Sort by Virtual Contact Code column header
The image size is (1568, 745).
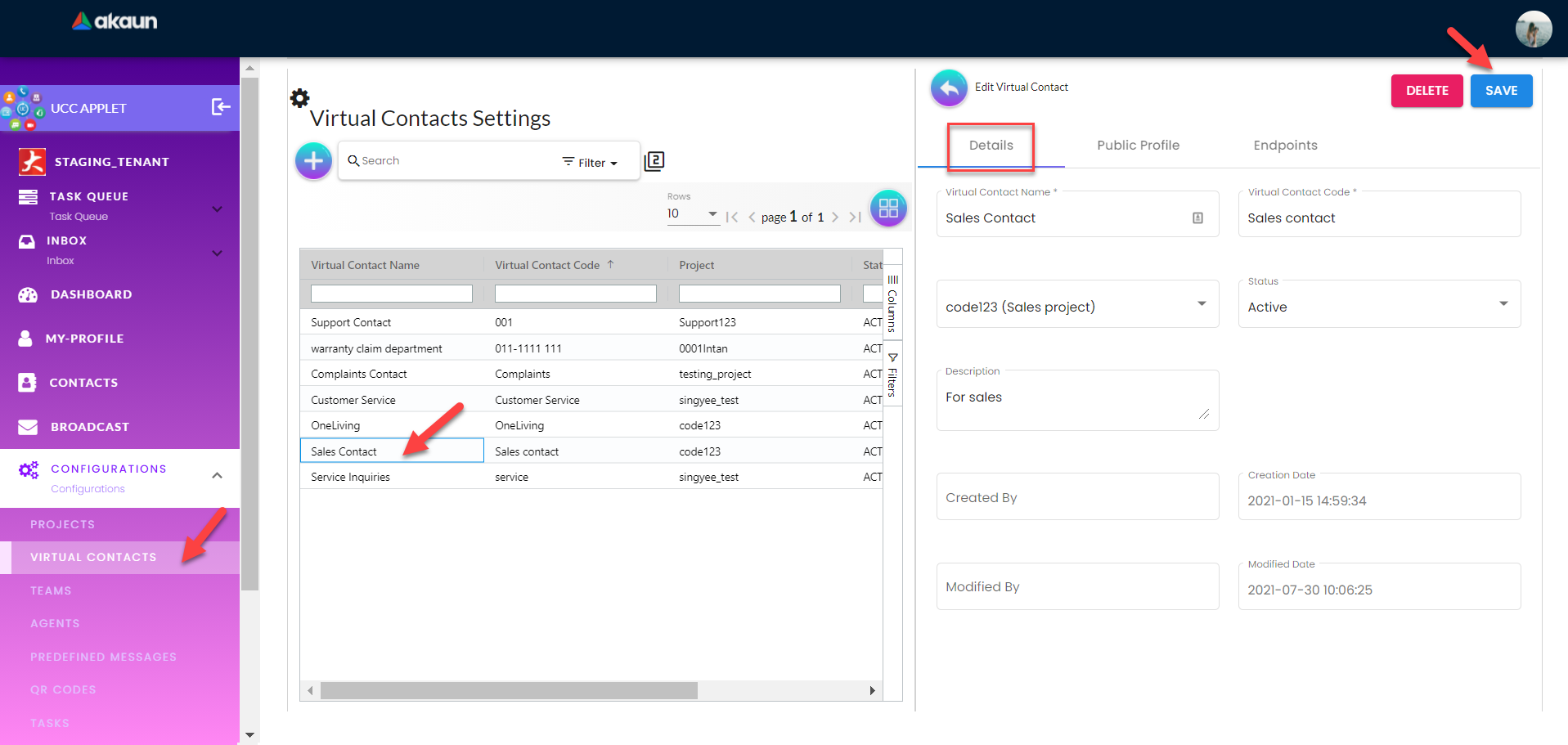click(x=547, y=265)
